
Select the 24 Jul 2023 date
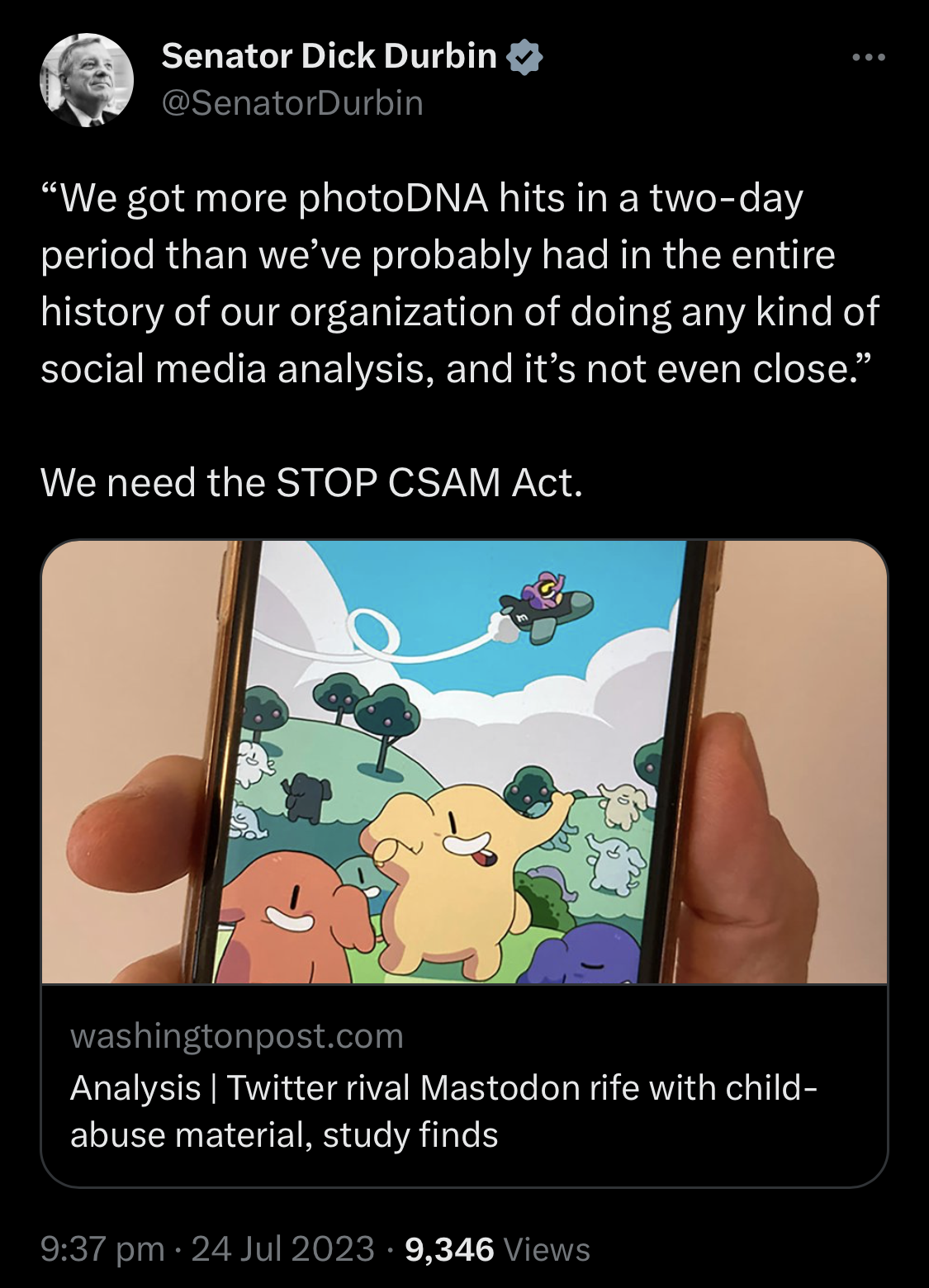pyautogui.click(x=283, y=1248)
